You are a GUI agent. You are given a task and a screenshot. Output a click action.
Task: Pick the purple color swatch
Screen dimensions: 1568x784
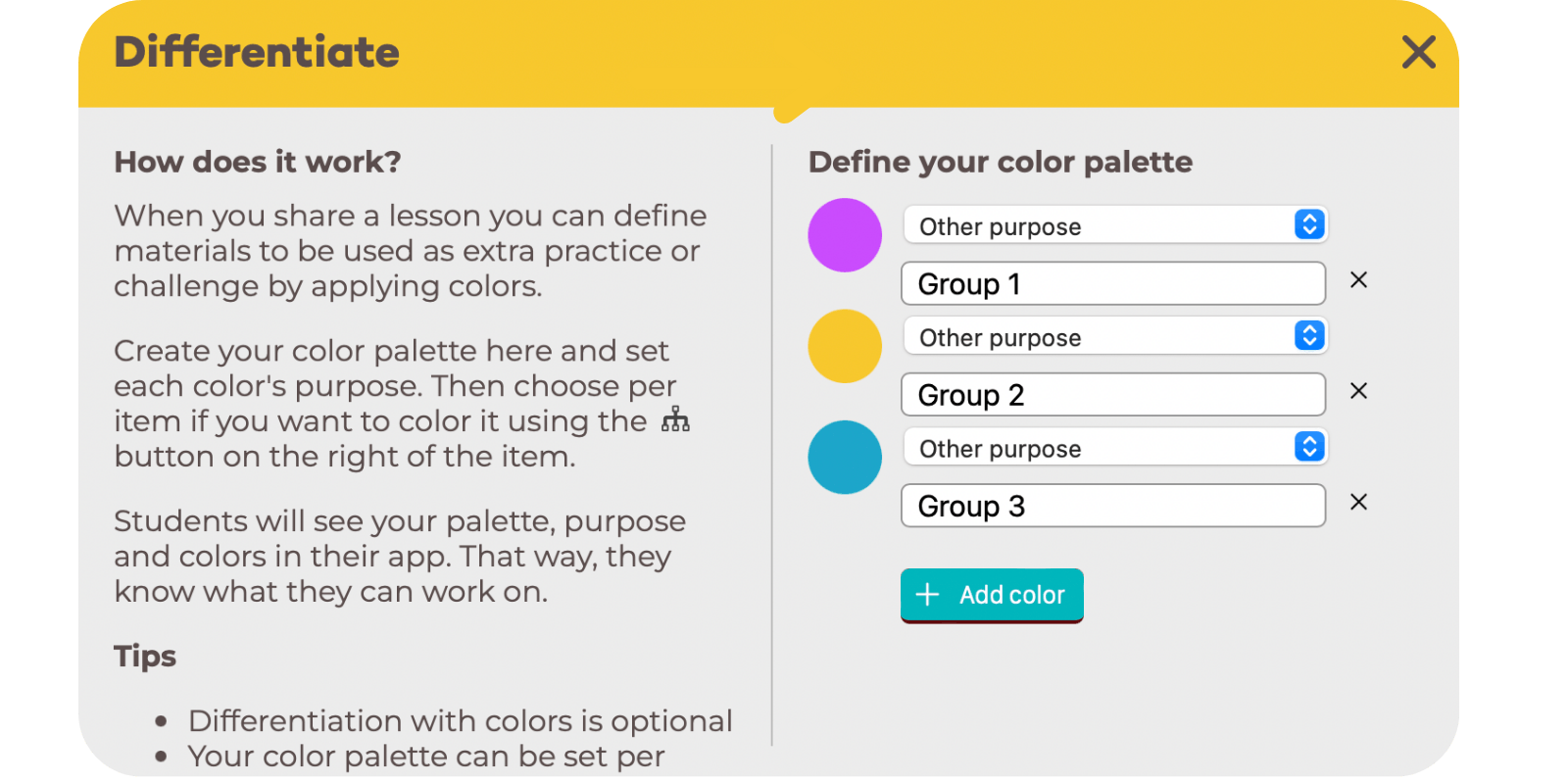pos(845,235)
